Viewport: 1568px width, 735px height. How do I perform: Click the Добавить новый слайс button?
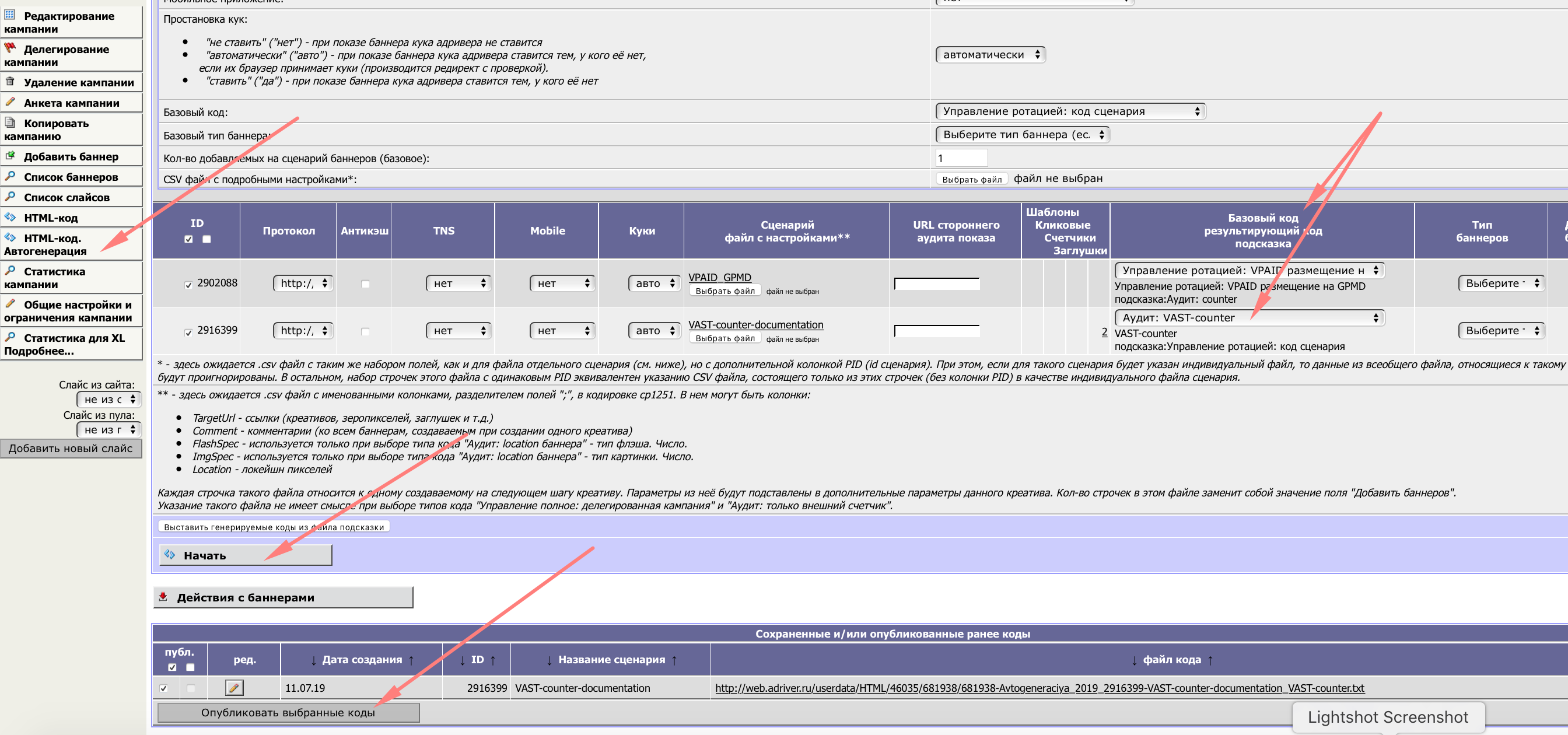point(71,449)
